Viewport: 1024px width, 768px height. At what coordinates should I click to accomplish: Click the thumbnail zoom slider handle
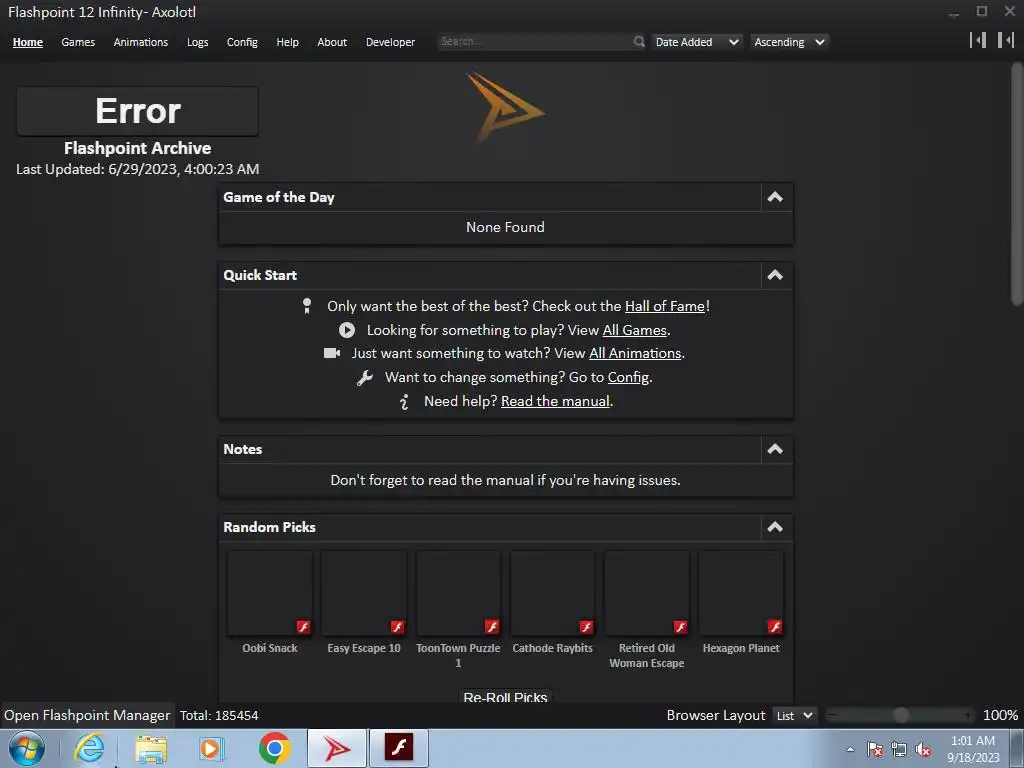pos(901,716)
